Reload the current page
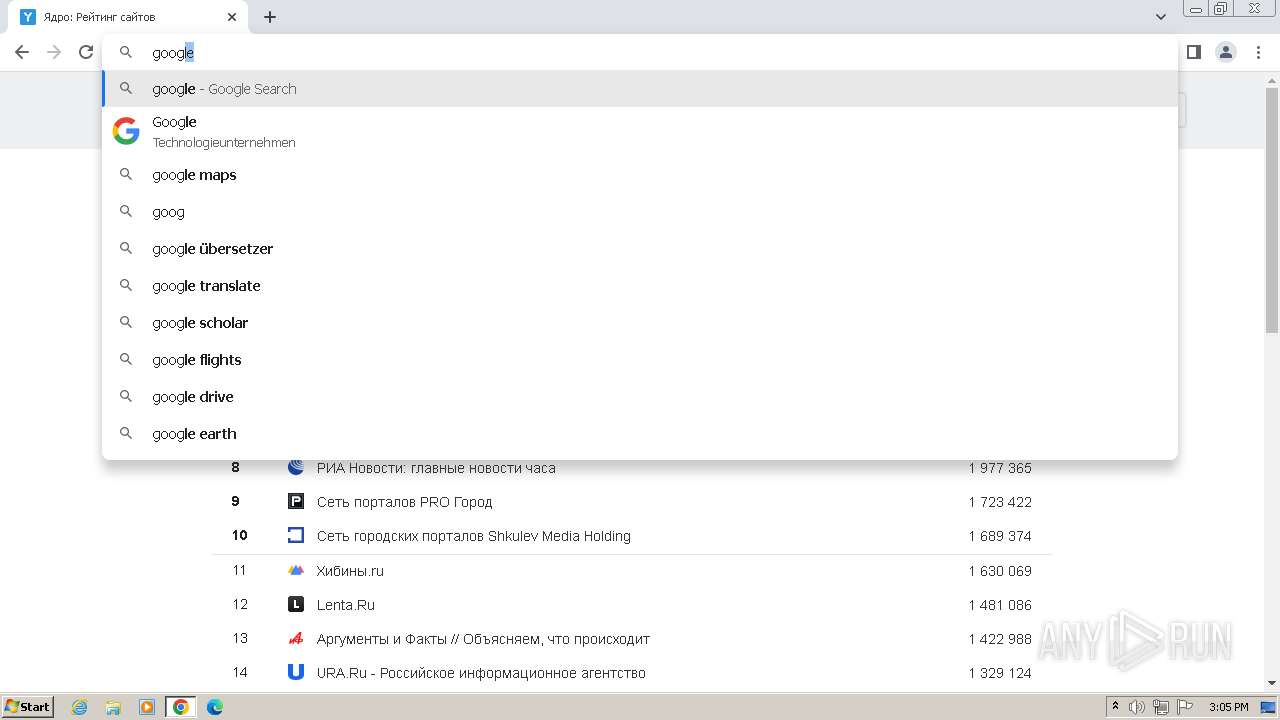The image size is (1280, 720). coord(86,52)
